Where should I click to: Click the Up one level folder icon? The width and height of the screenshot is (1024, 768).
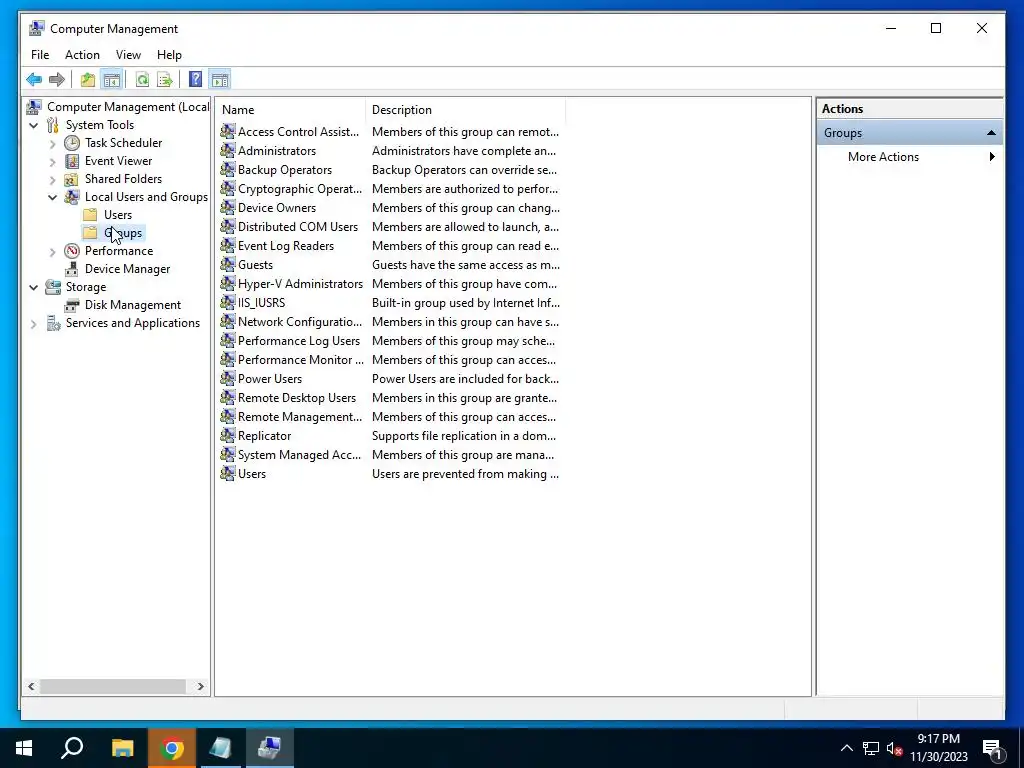pos(88,80)
